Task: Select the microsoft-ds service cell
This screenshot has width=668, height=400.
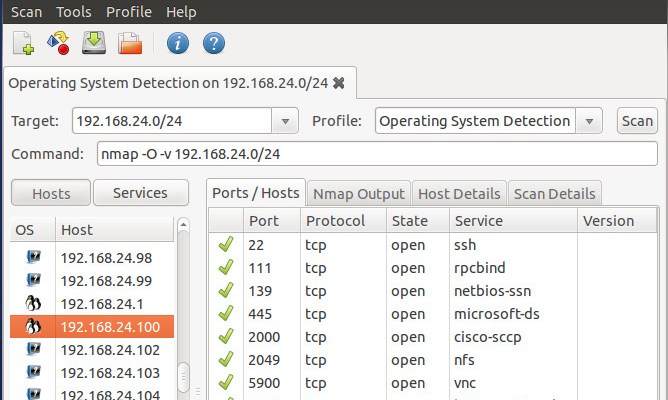Action: click(497, 314)
